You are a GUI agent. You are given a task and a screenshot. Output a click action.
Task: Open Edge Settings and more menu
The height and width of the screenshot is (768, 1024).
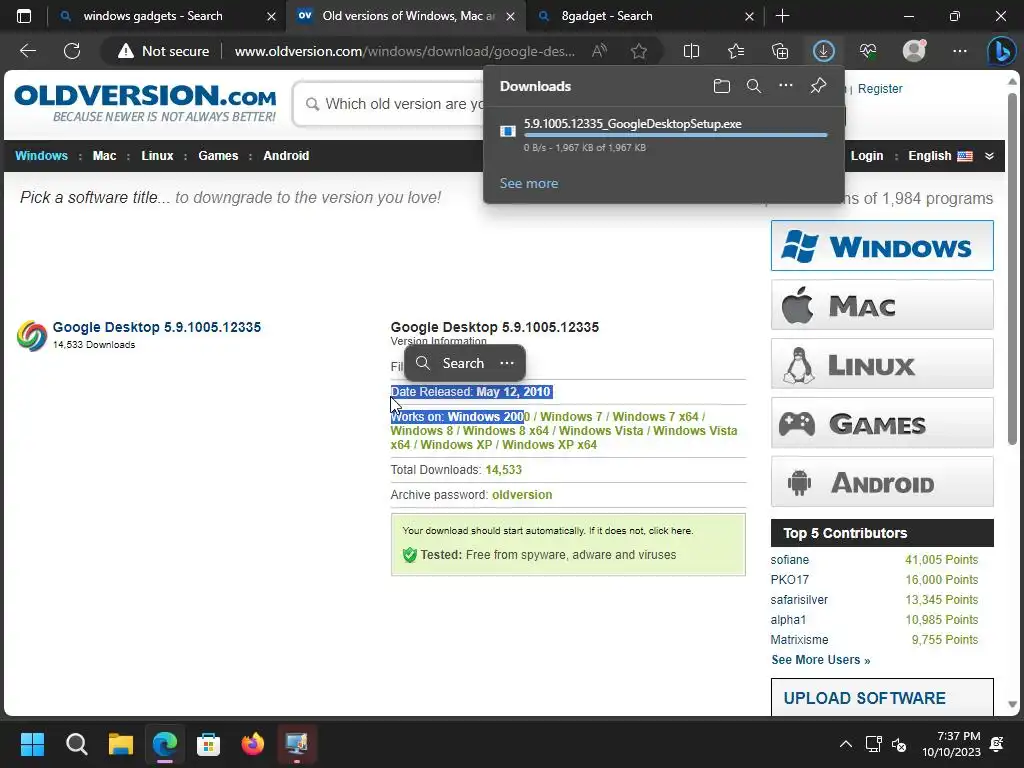pyautogui.click(x=959, y=51)
